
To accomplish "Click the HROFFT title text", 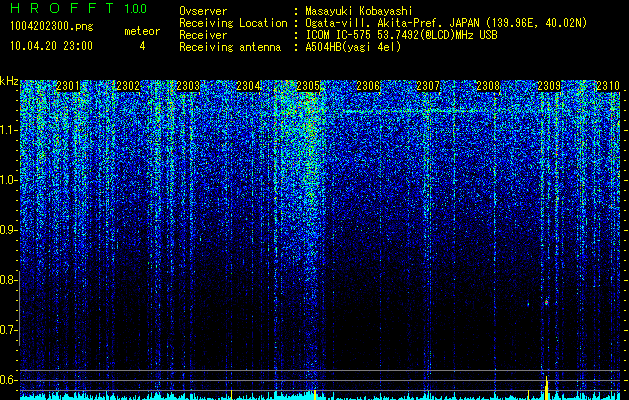I will pyautogui.click(x=64, y=8).
